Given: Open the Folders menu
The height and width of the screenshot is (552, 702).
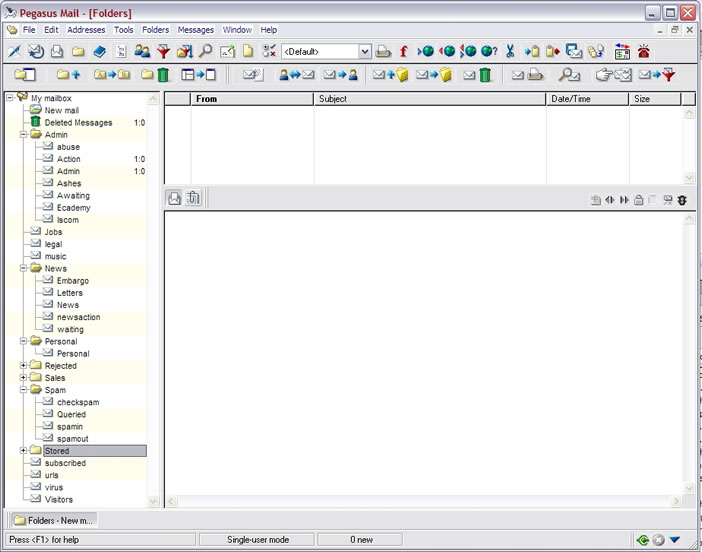Looking at the screenshot, I should click(x=155, y=30).
